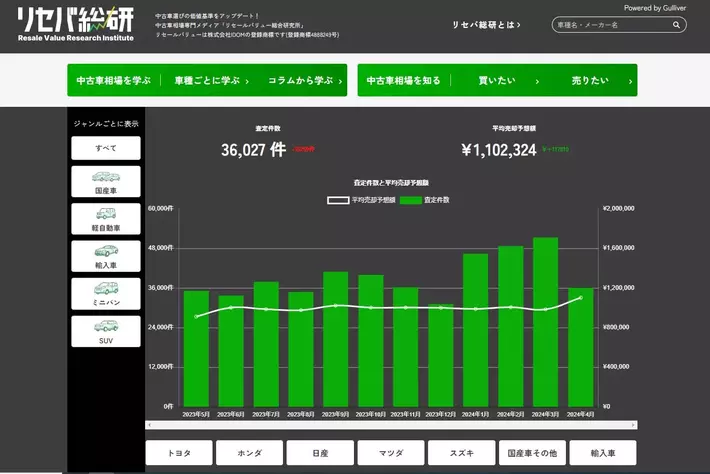Click the 2024年1月 bar in chart
The width and height of the screenshot is (710, 474).
(x=475, y=330)
